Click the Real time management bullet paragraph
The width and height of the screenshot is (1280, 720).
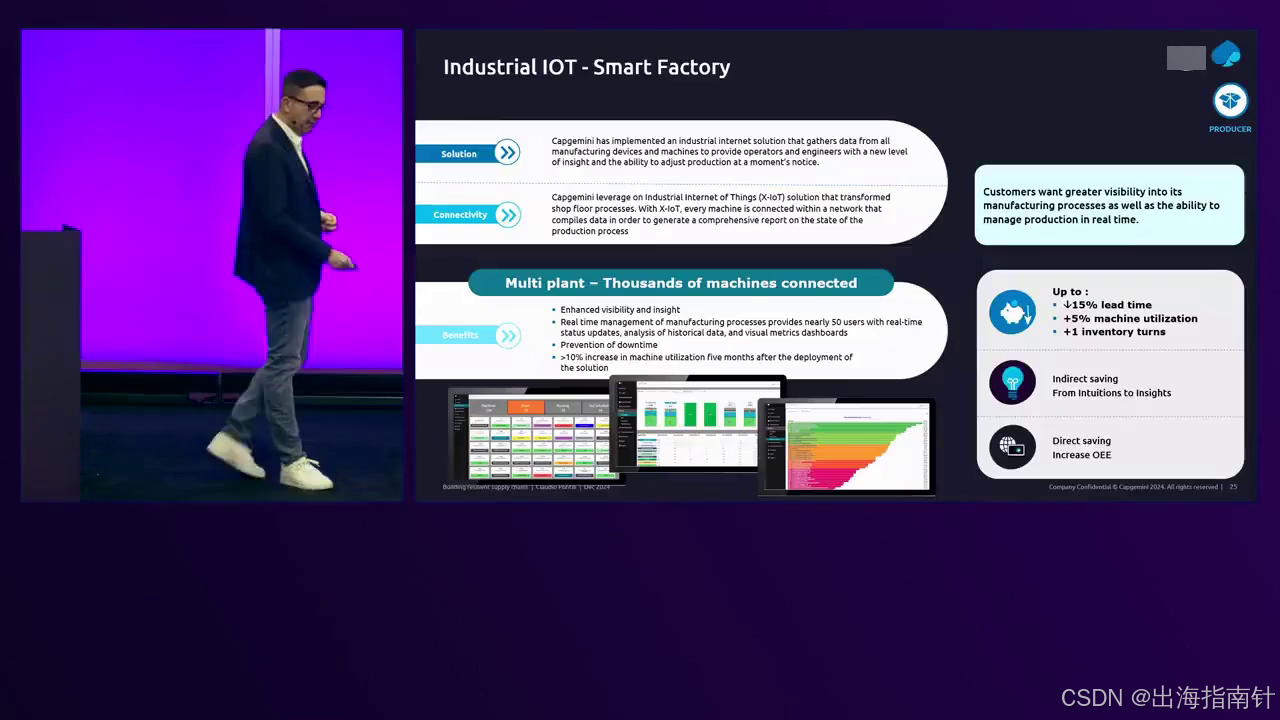click(x=741, y=327)
